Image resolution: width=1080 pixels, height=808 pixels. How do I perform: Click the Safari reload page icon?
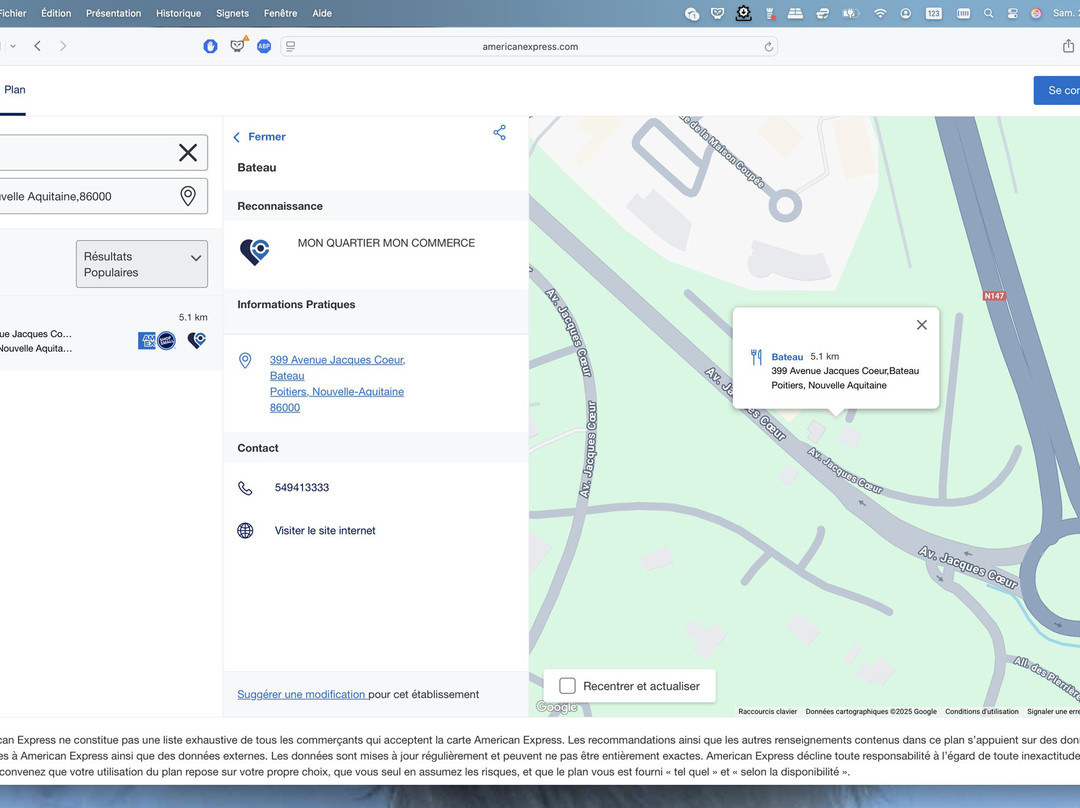pyautogui.click(x=768, y=46)
